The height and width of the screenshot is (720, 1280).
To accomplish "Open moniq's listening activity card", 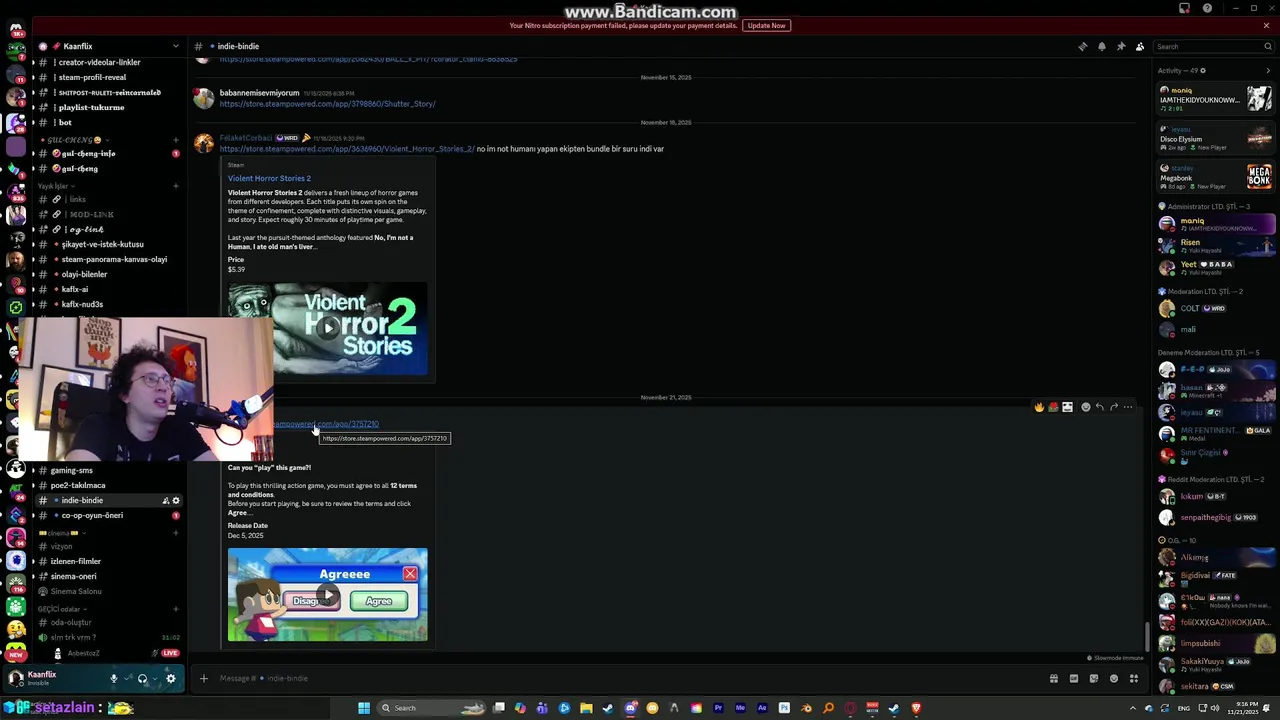I will tap(1215, 99).
